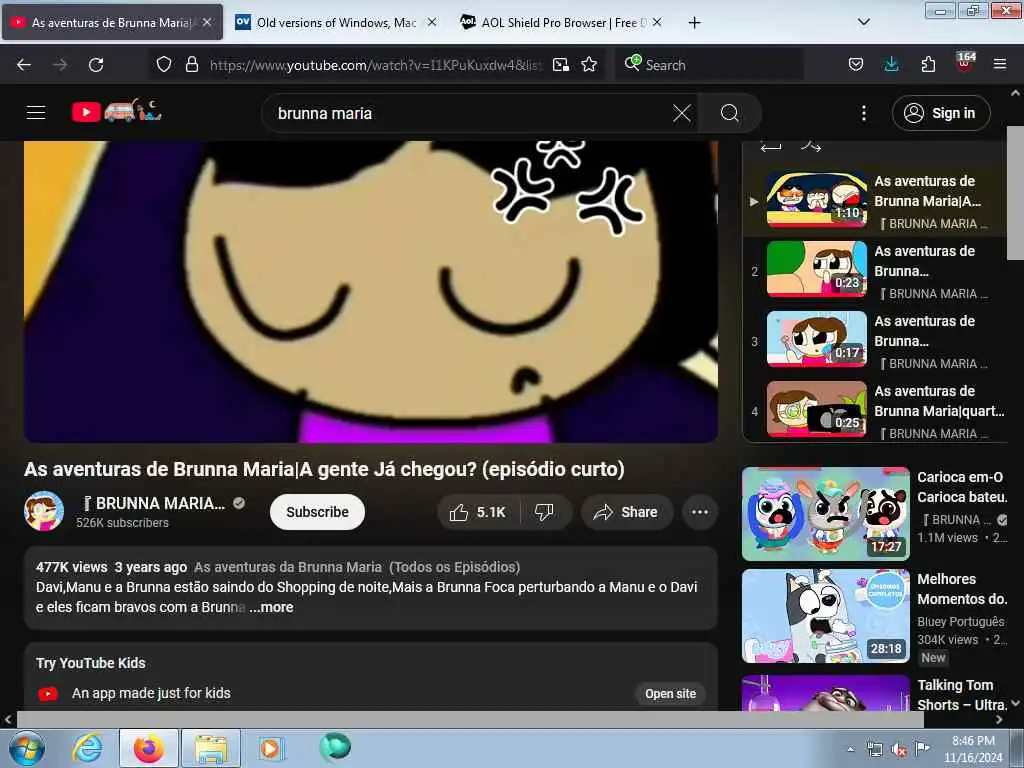This screenshot has width=1024, height=768.
Task: Open the YouTube guide hamburger menu
Action: (36, 112)
